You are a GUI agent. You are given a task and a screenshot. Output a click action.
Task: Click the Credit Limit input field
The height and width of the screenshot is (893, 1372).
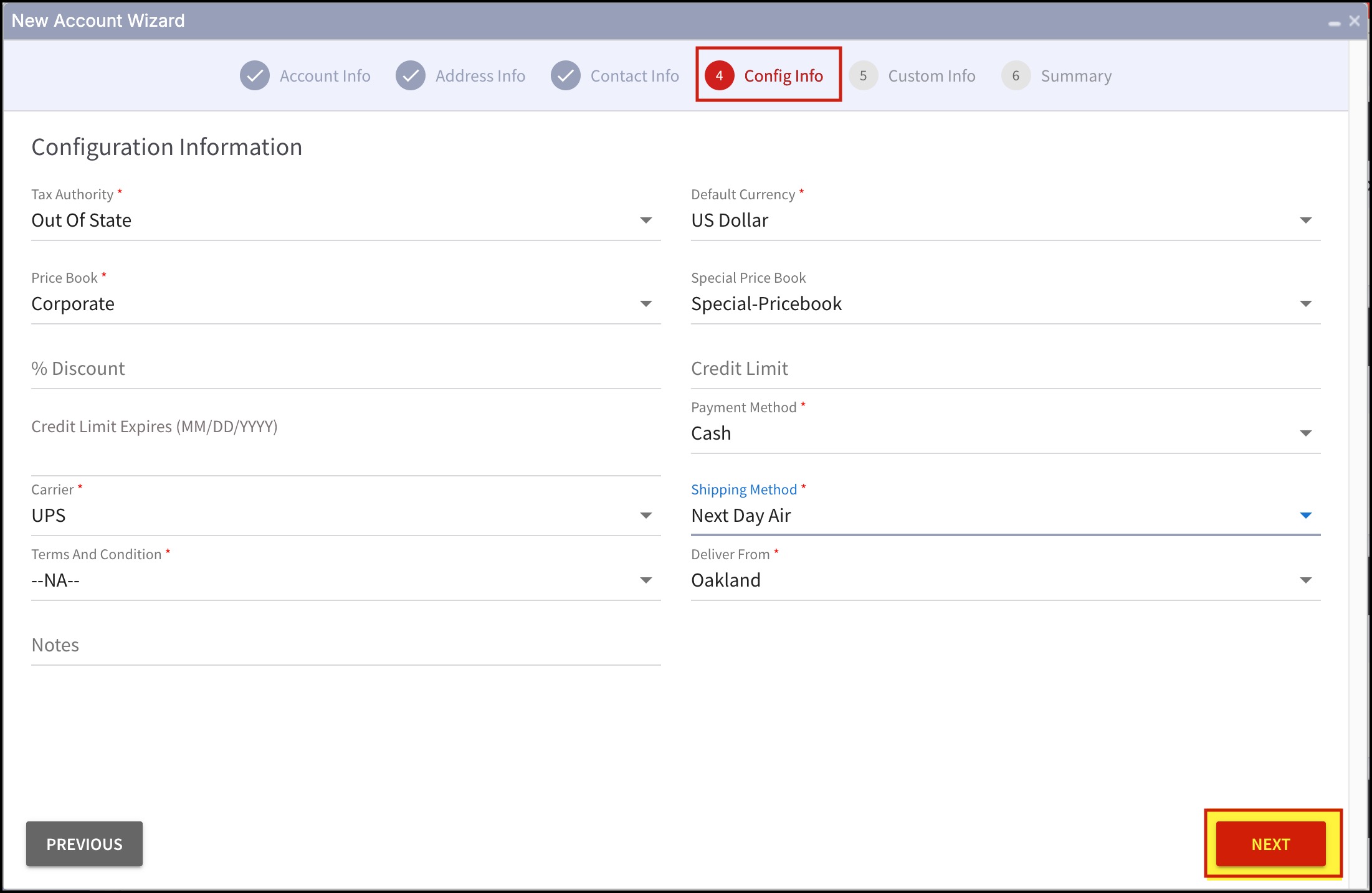(x=1006, y=369)
